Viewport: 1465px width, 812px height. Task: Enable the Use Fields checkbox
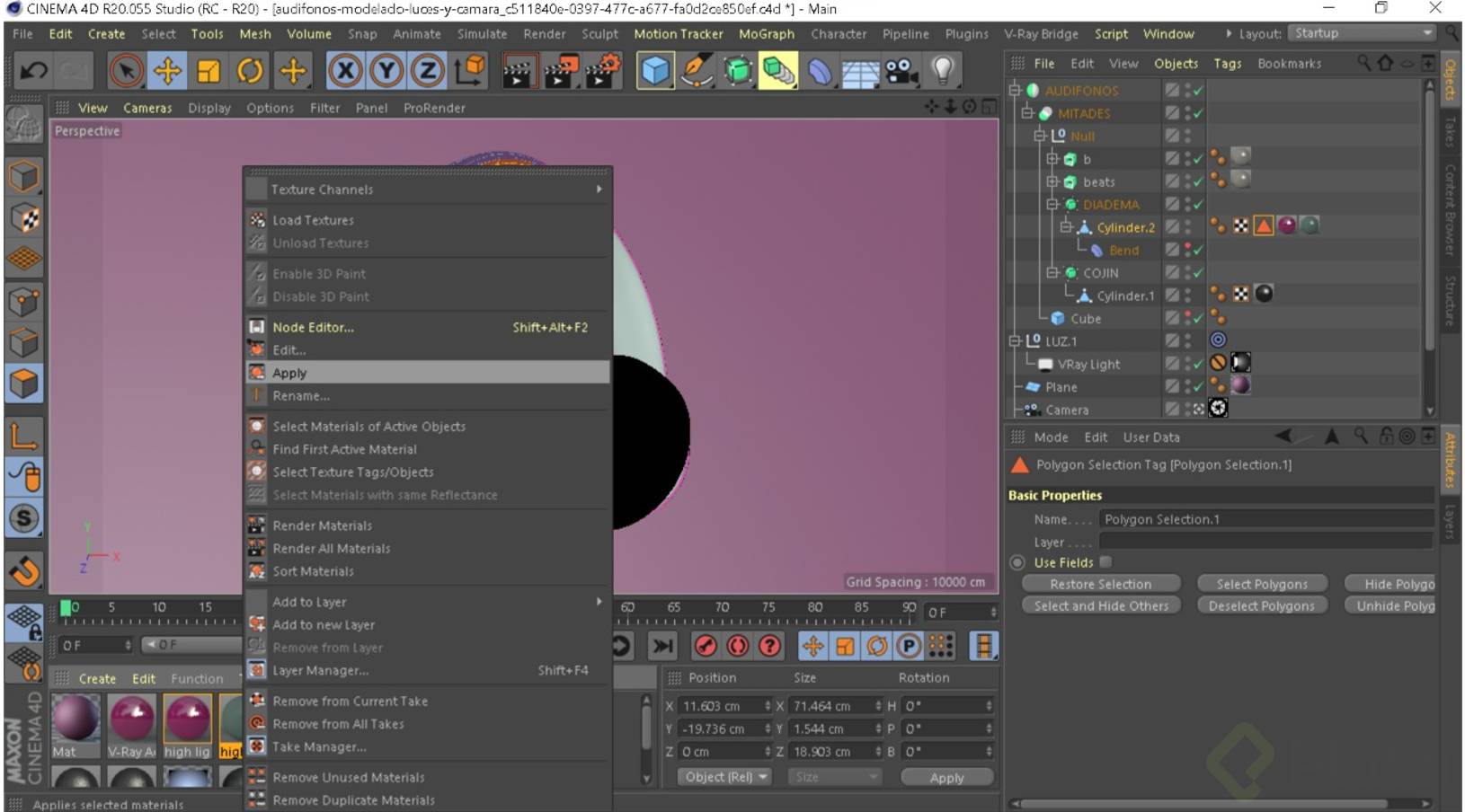pyautogui.click(x=1105, y=562)
